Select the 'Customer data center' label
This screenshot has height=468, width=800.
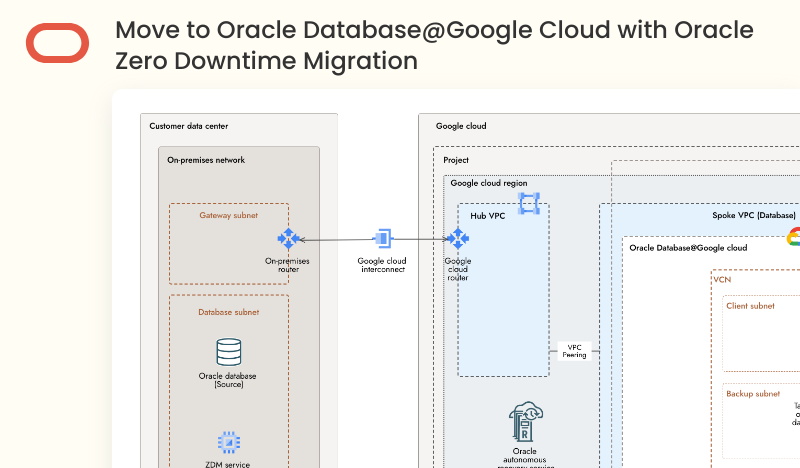(x=189, y=126)
